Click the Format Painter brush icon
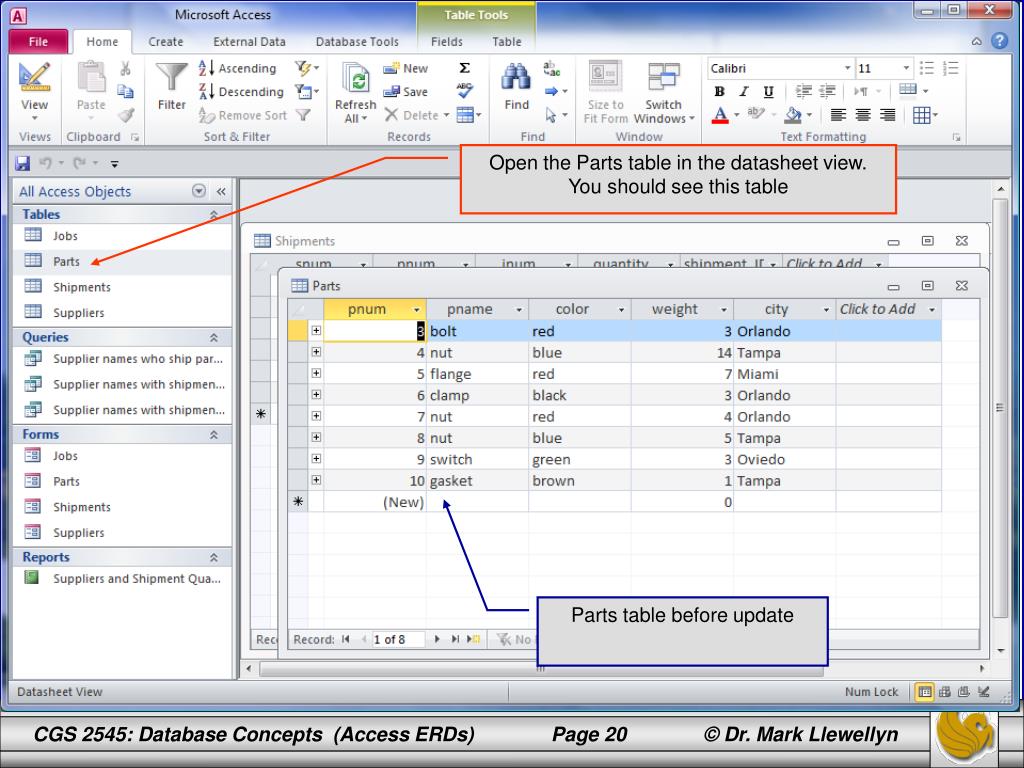This screenshot has width=1024, height=768. click(125, 115)
